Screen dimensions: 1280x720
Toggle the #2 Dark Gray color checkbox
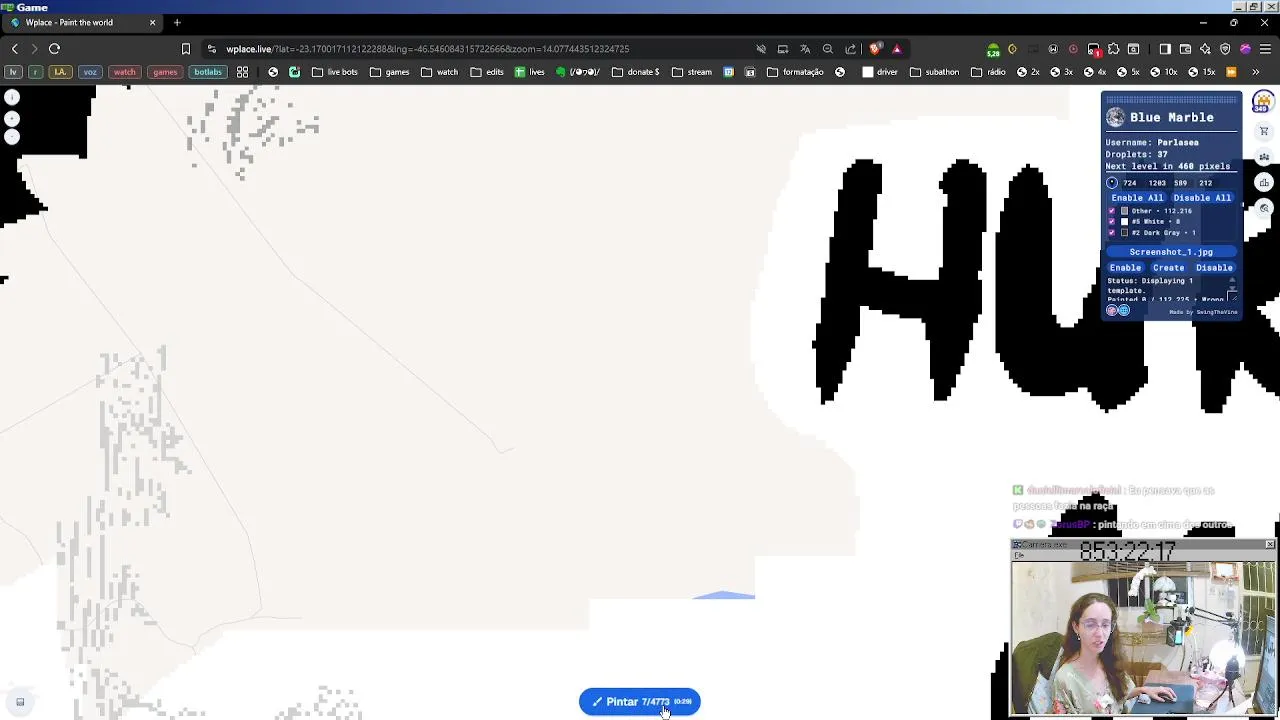click(1112, 233)
